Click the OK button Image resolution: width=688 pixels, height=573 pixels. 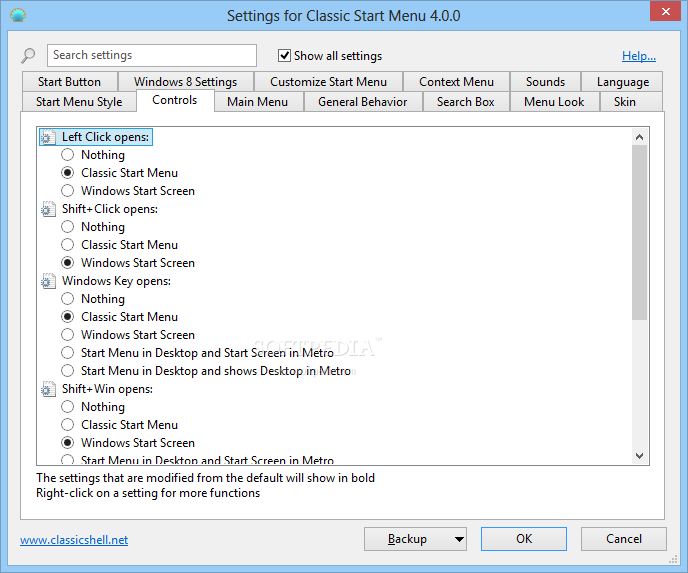point(524,539)
